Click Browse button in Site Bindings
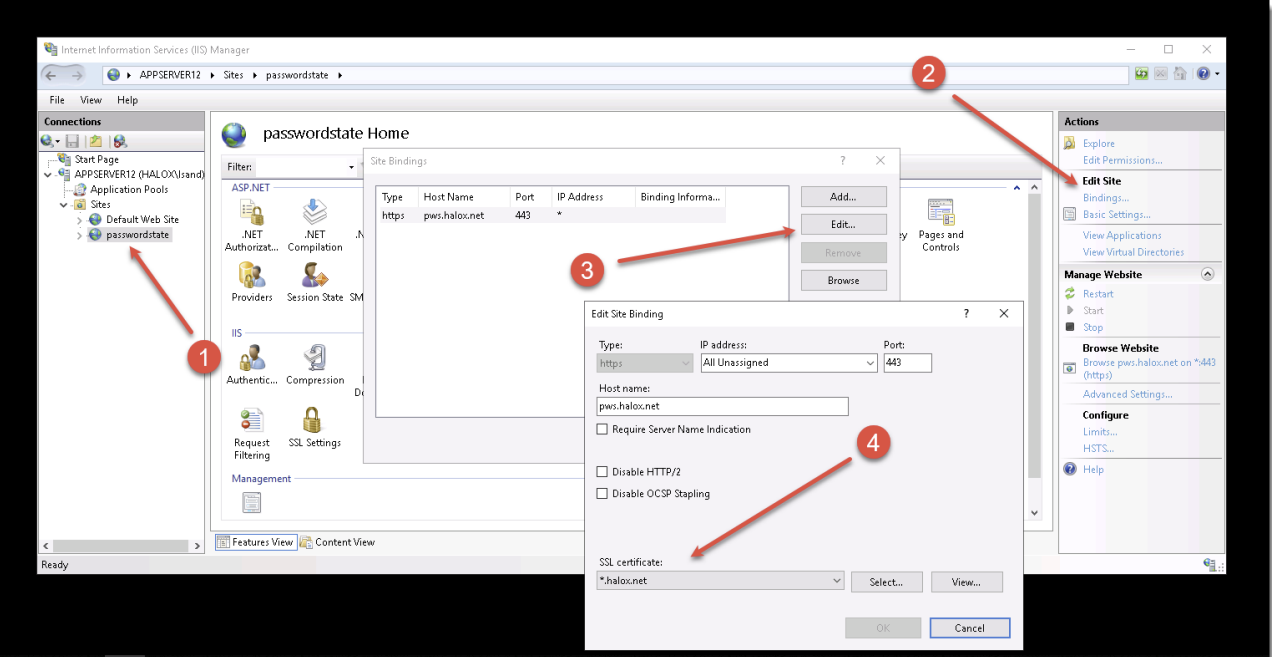 click(x=843, y=281)
